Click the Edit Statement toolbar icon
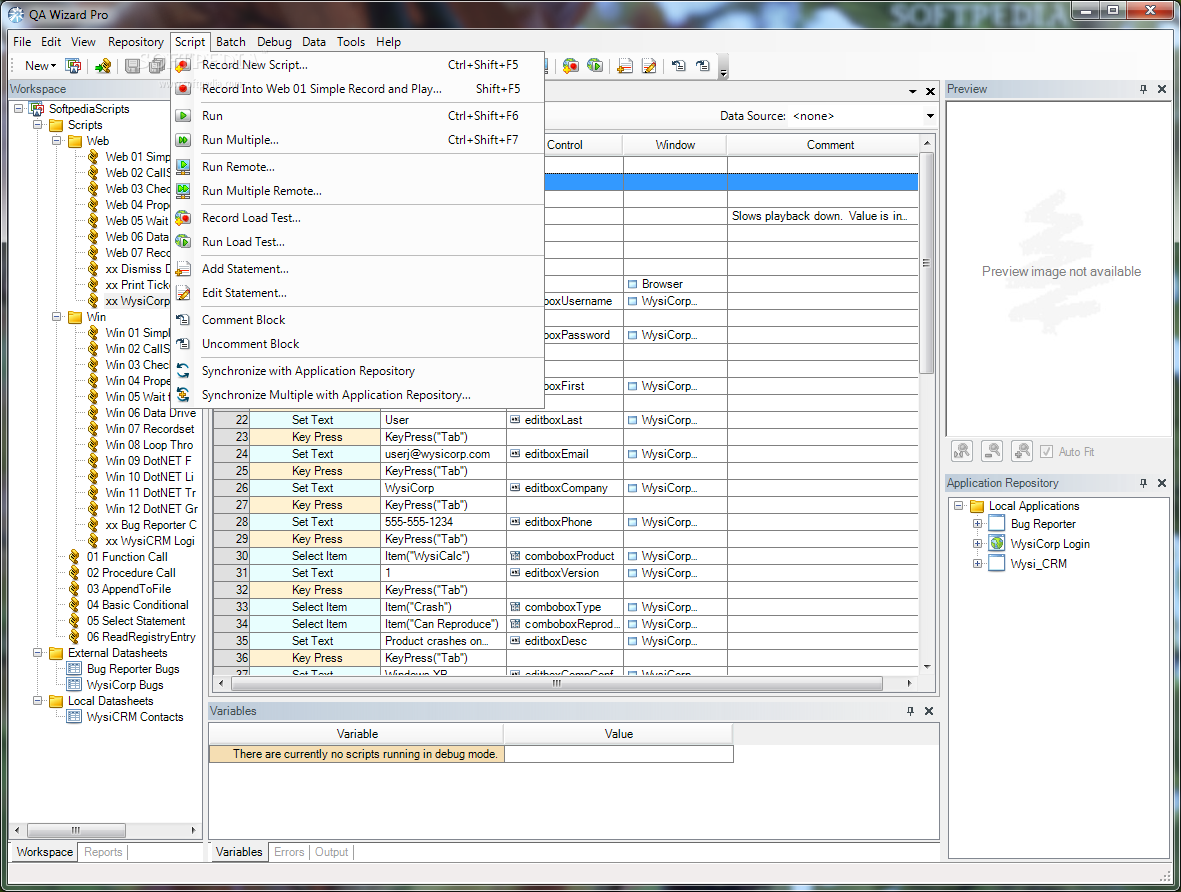The width and height of the screenshot is (1181, 892). click(648, 66)
